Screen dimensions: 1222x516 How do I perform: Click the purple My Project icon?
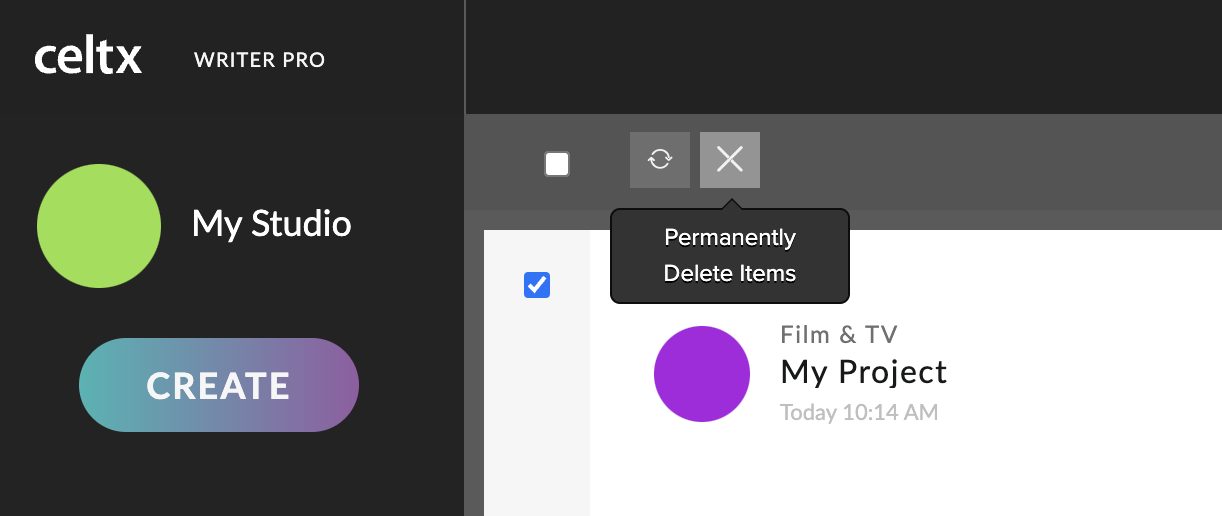pos(702,374)
